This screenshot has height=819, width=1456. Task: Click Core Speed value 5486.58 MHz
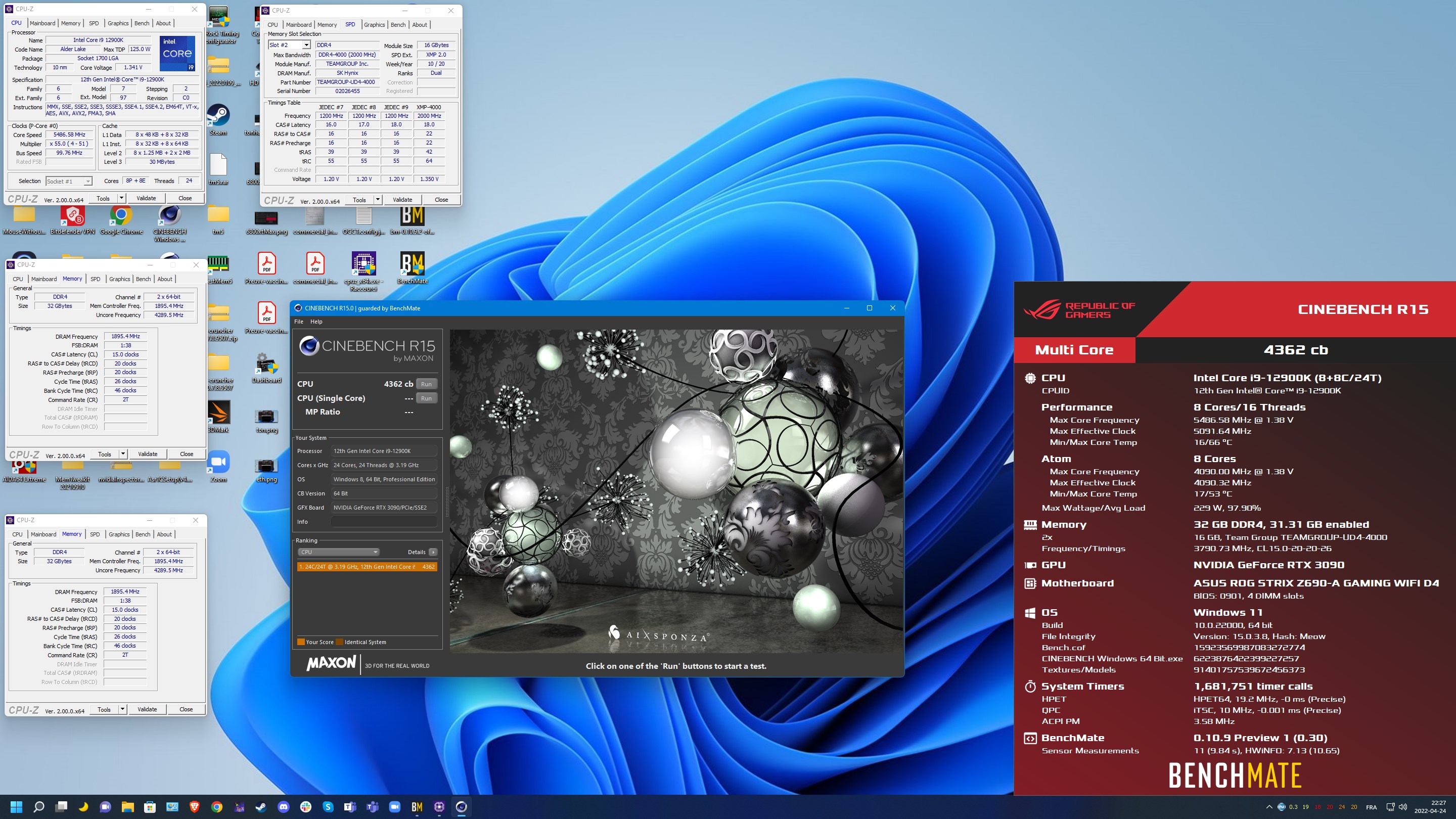(x=69, y=134)
